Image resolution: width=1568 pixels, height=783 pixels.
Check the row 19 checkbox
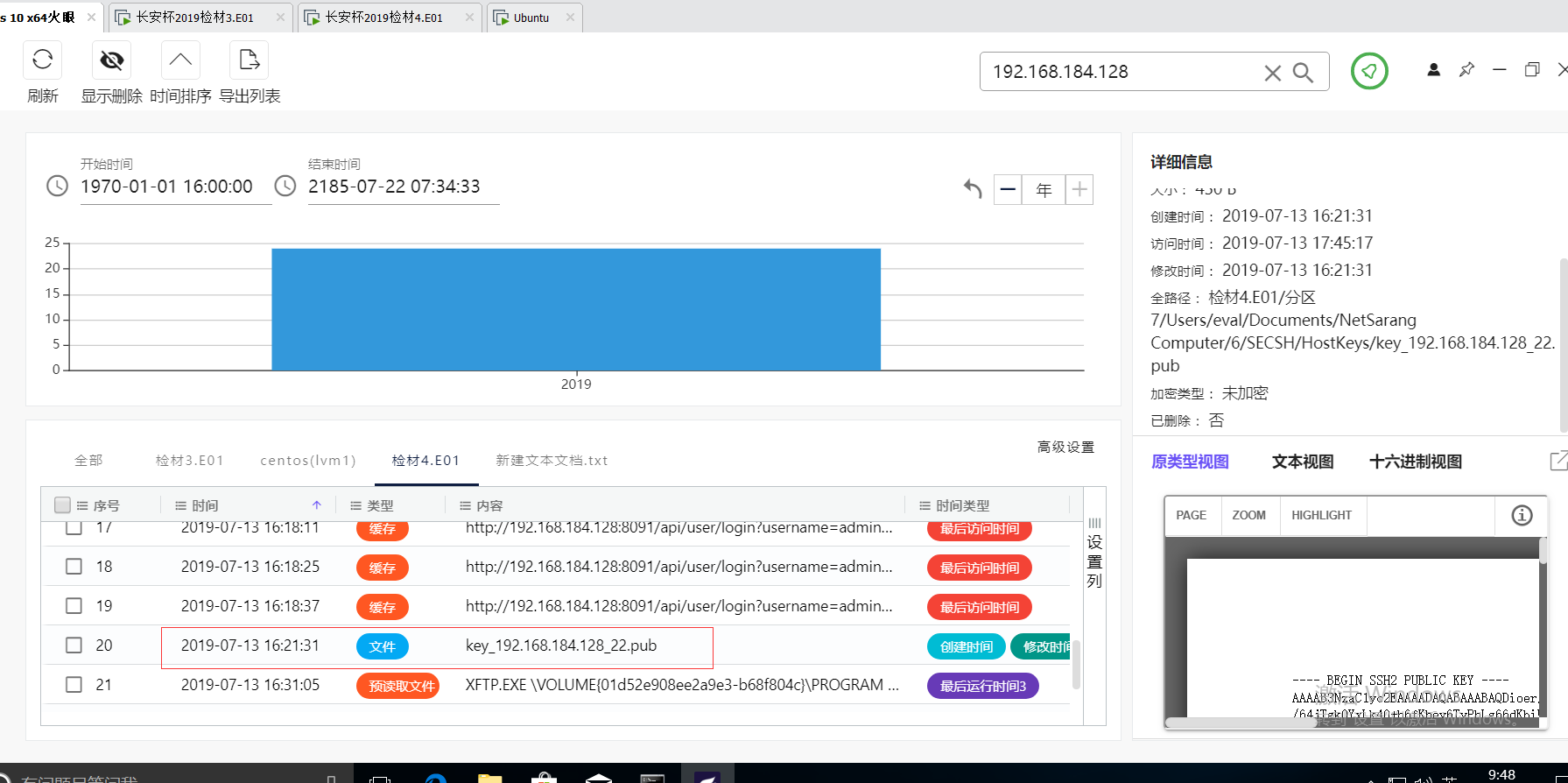click(x=74, y=606)
